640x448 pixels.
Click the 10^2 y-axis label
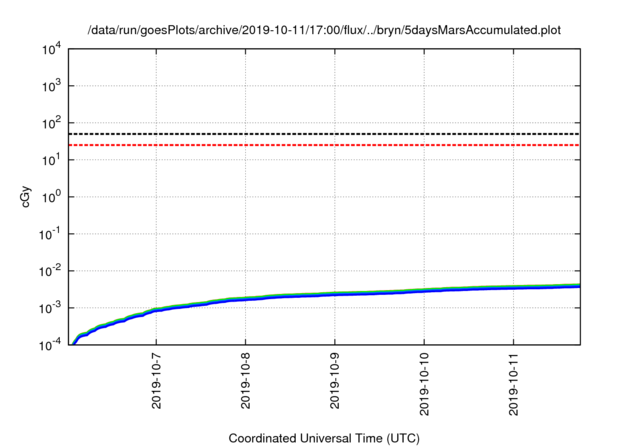52,123
